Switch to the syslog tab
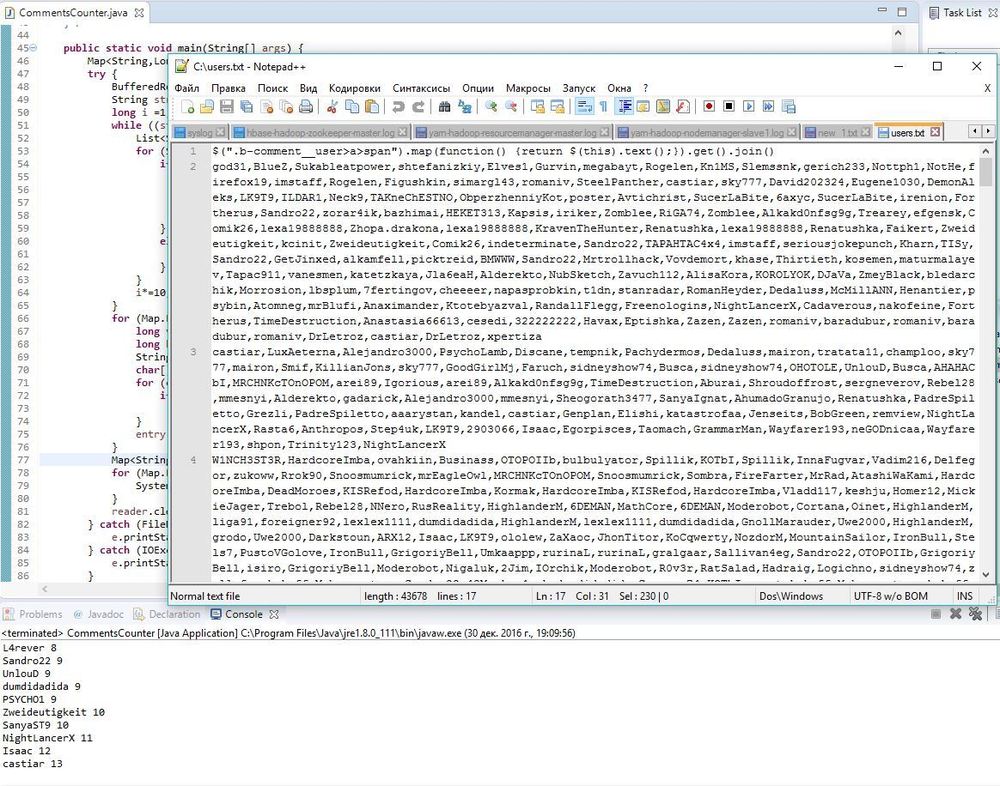The height and width of the screenshot is (786, 1000). (194, 132)
